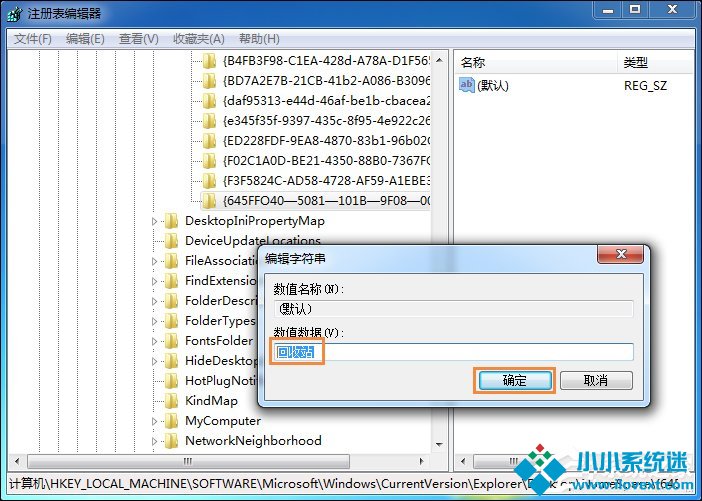Select the DesktopIniPropertyMap key label
This screenshot has width=702, height=501.
pos(255,221)
